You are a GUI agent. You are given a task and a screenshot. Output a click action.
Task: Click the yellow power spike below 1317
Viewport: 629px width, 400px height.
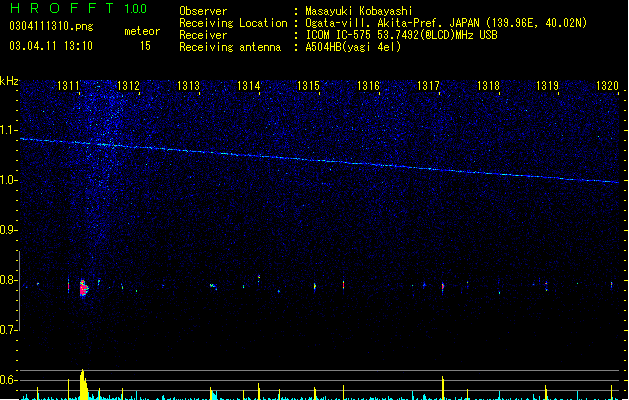(x=443, y=387)
